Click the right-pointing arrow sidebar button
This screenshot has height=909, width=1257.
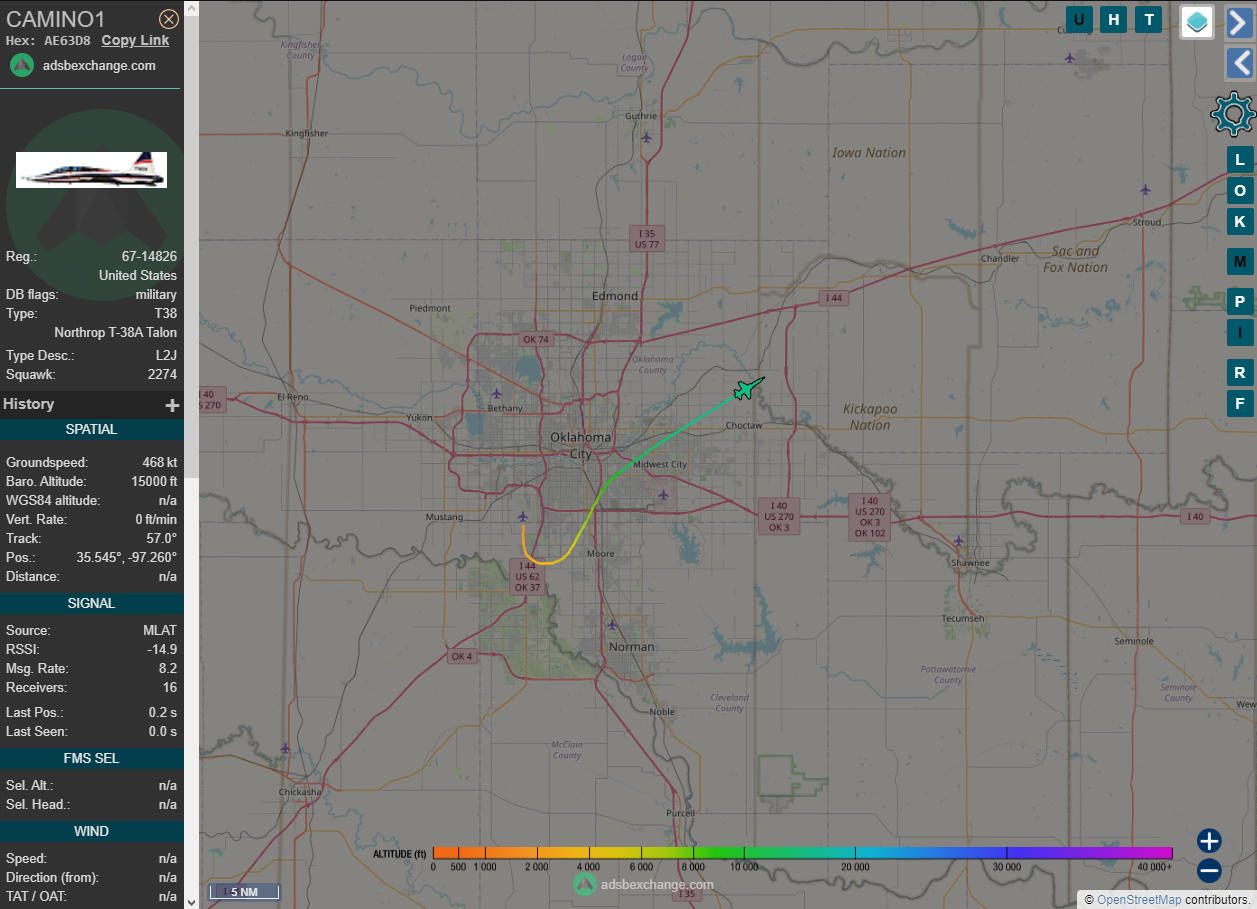[1240, 22]
